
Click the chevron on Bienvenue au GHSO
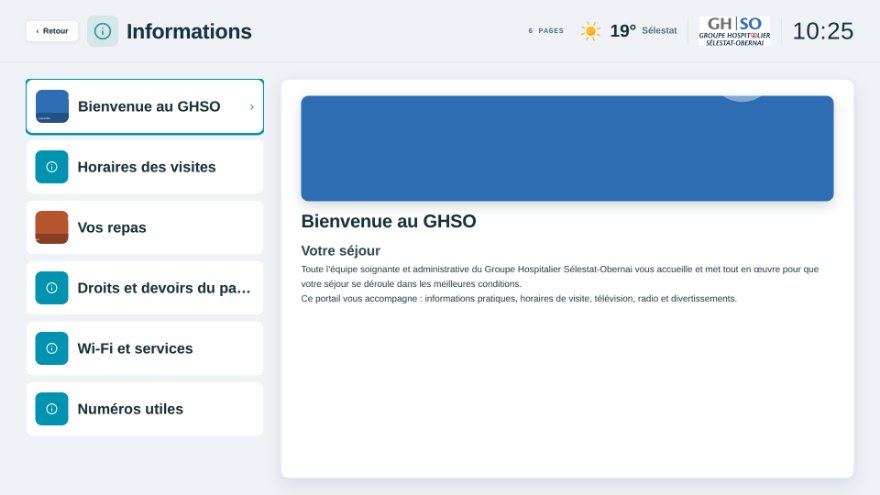click(251, 107)
